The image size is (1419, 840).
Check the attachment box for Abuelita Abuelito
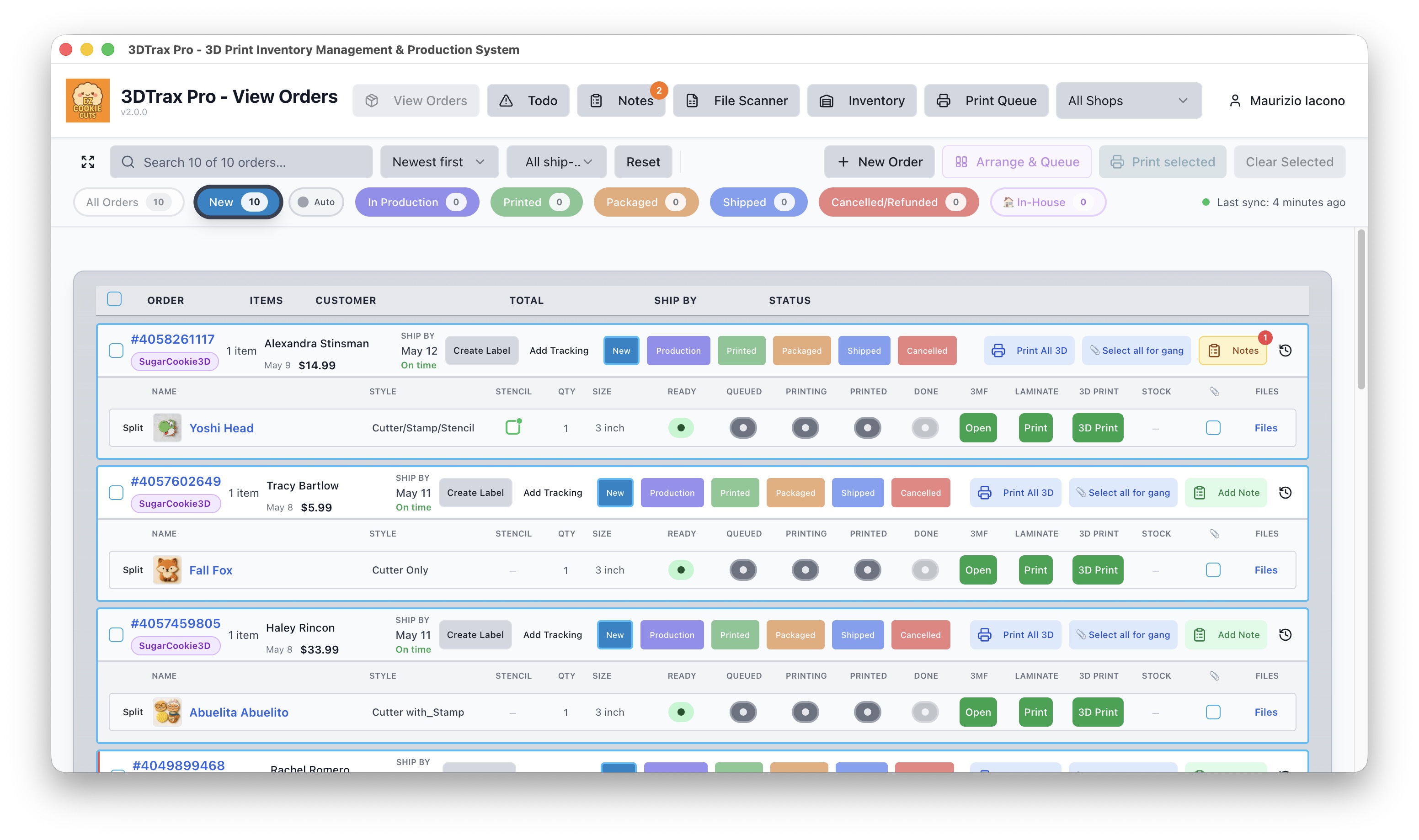tap(1212, 712)
